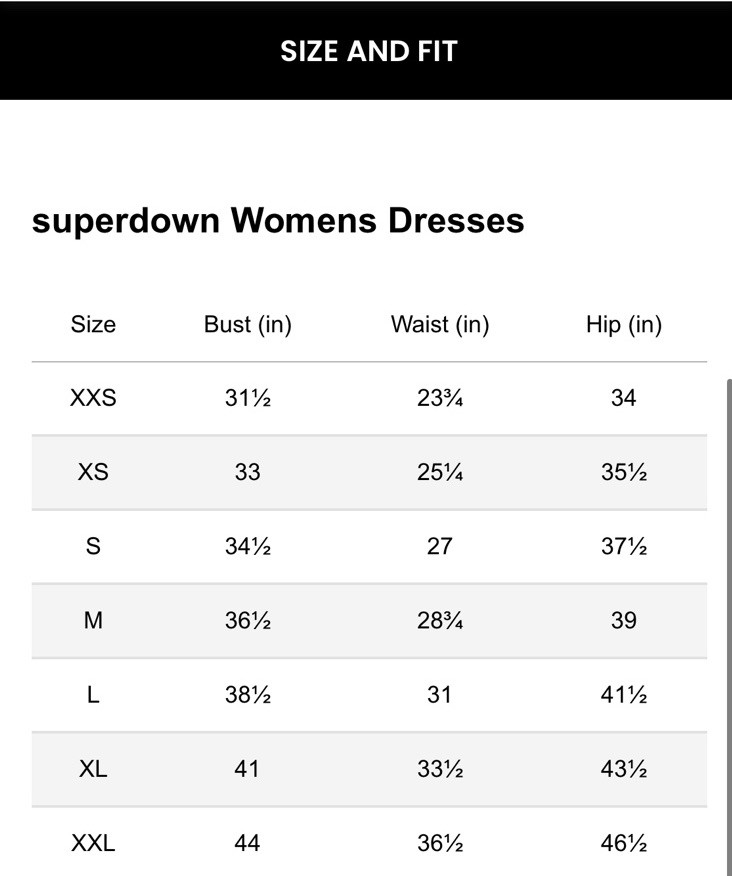Click the XL hip value 43½
732x876 pixels.
click(623, 769)
